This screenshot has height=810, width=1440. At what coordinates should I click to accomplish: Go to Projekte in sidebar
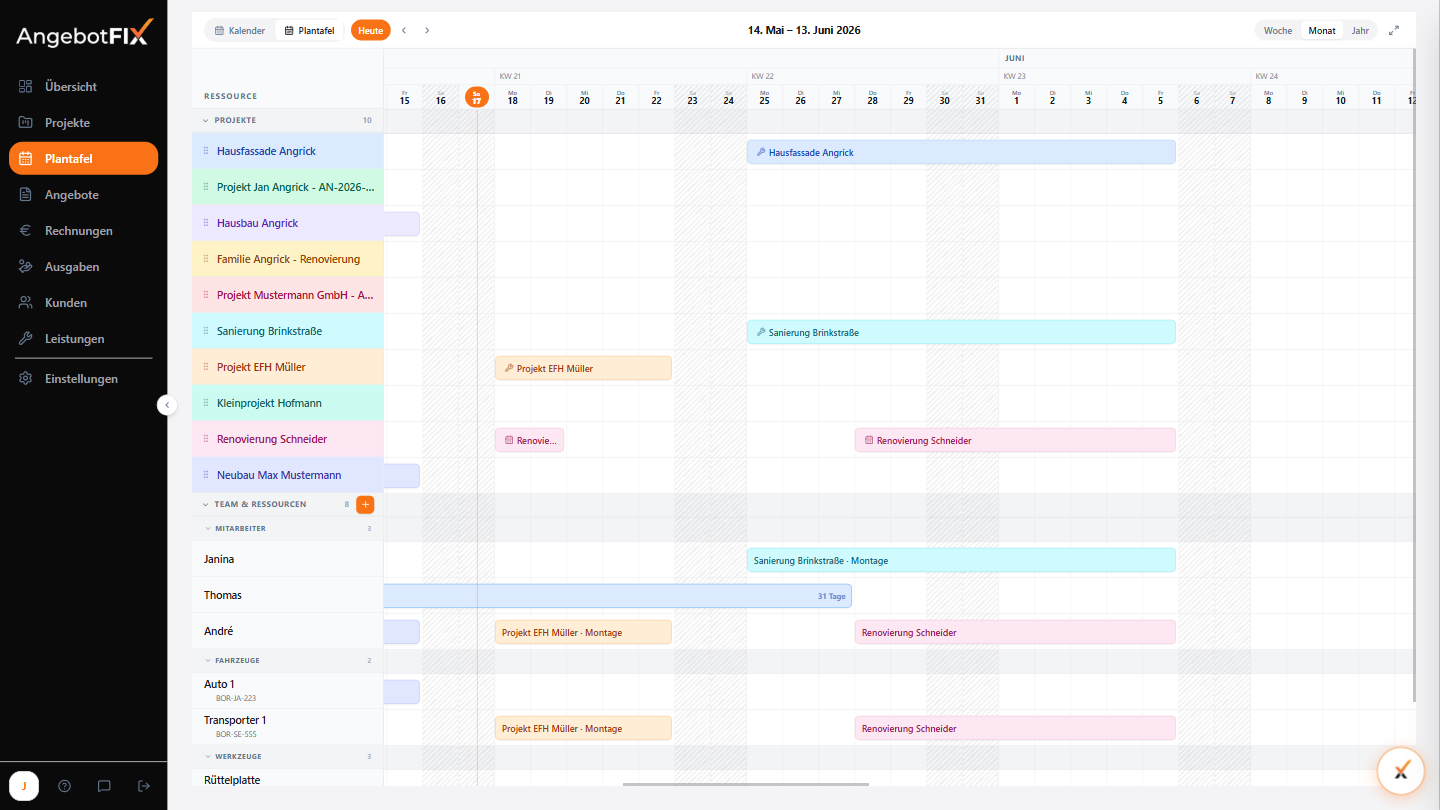tap(83, 123)
